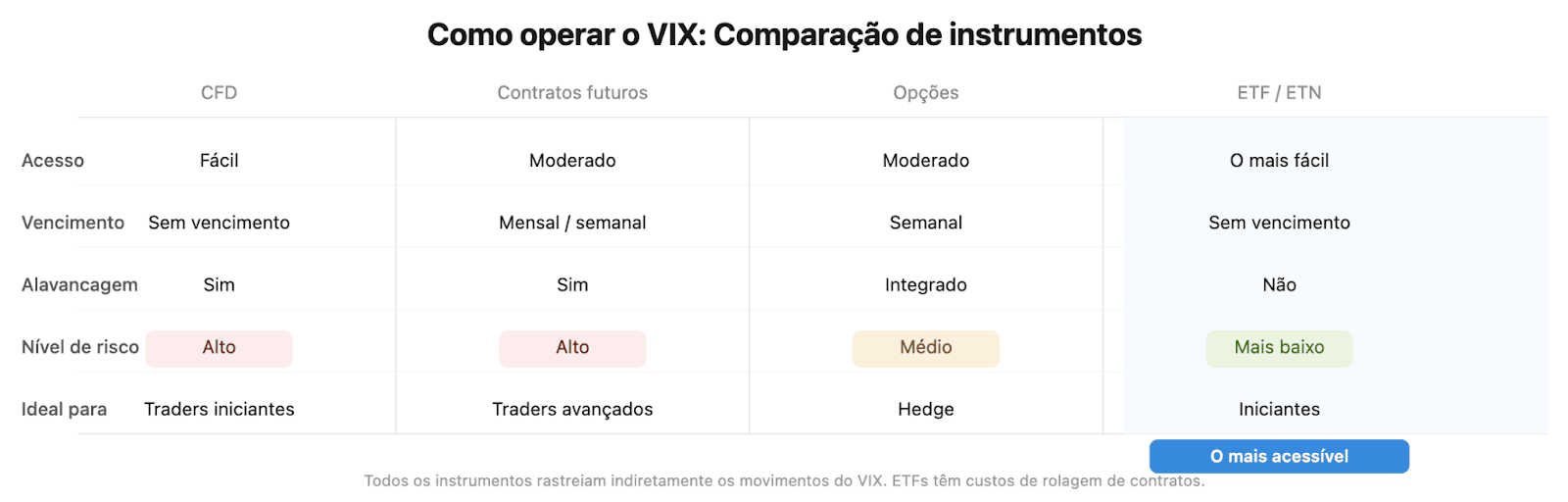This screenshot has height=502, width=1568.
Task: Select the orange Médio risk badge
Action: [925, 348]
